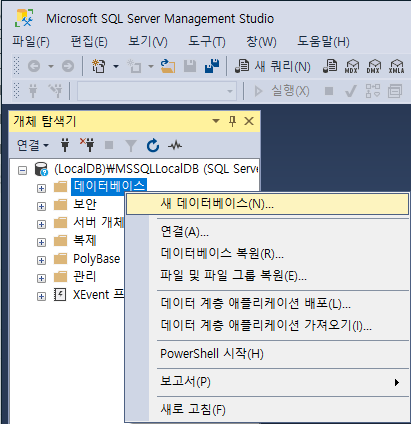This screenshot has height=424, width=411.
Task: Click the toolbar connect plug icon
Action: click(33, 91)
